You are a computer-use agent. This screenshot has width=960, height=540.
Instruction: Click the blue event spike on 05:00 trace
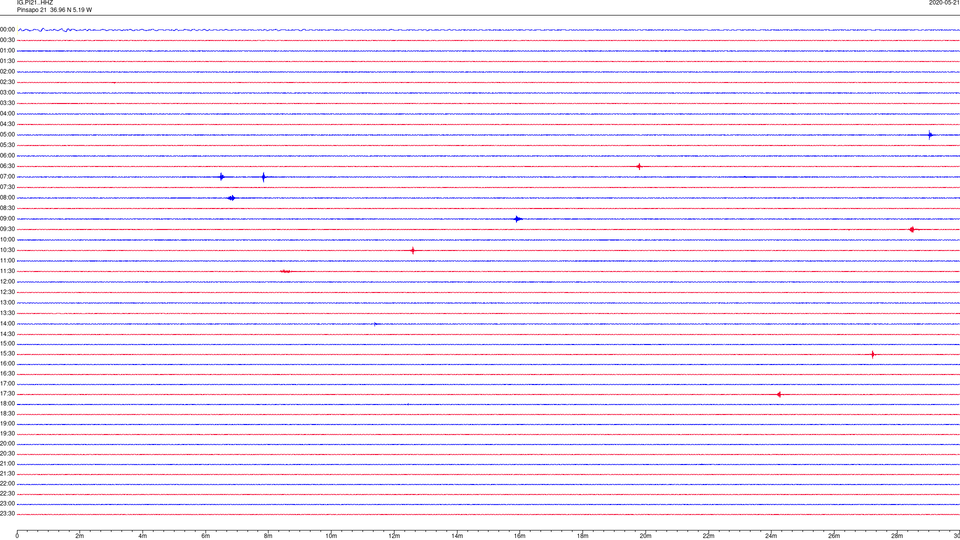[x=930, y=135]
